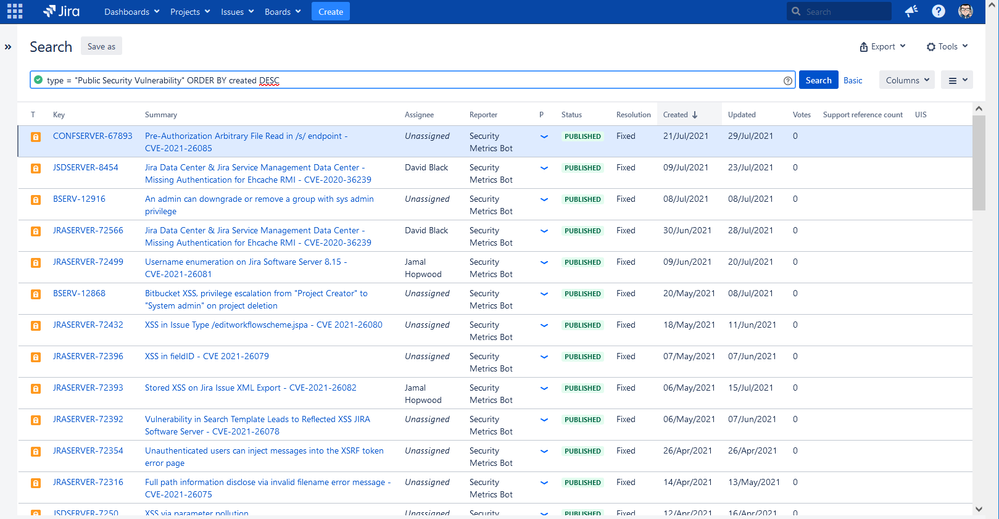999x519 pixels.
Task: Click issue type icon for JRASERVER-72432
Action: point(36,325)
